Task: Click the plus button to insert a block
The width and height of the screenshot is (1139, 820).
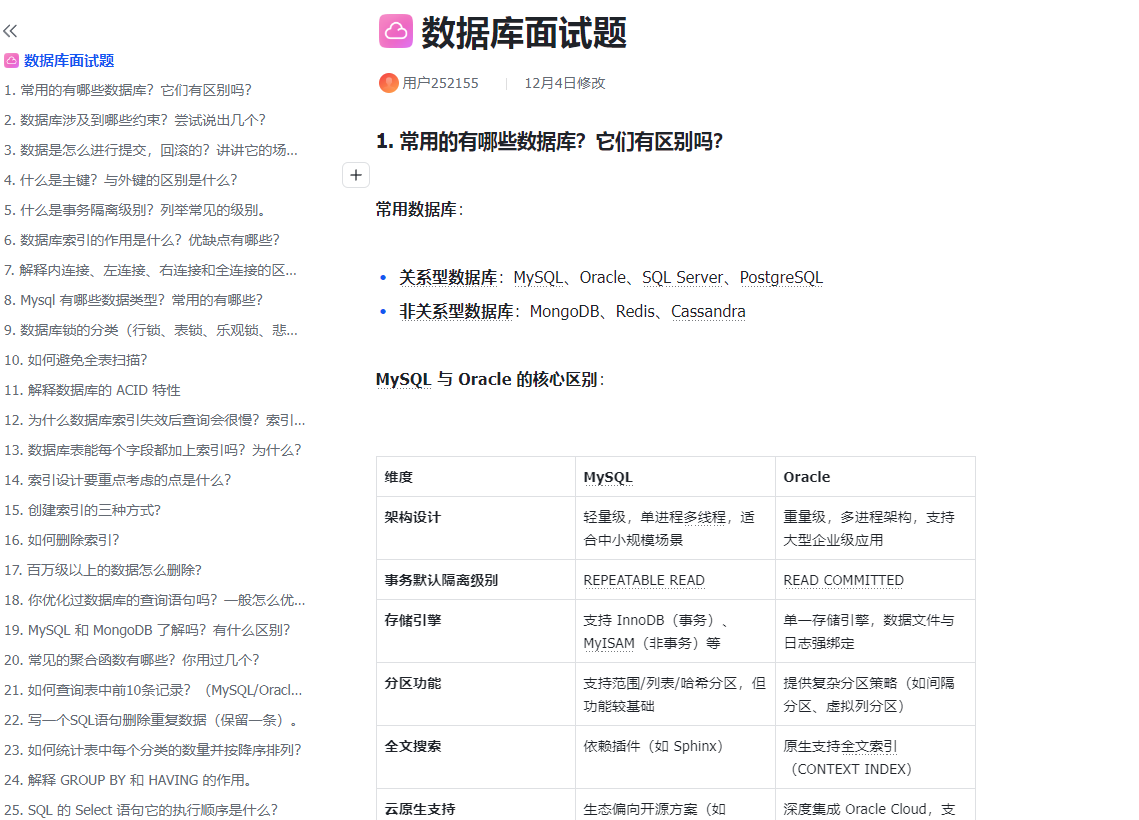Action: pos(356,175)
